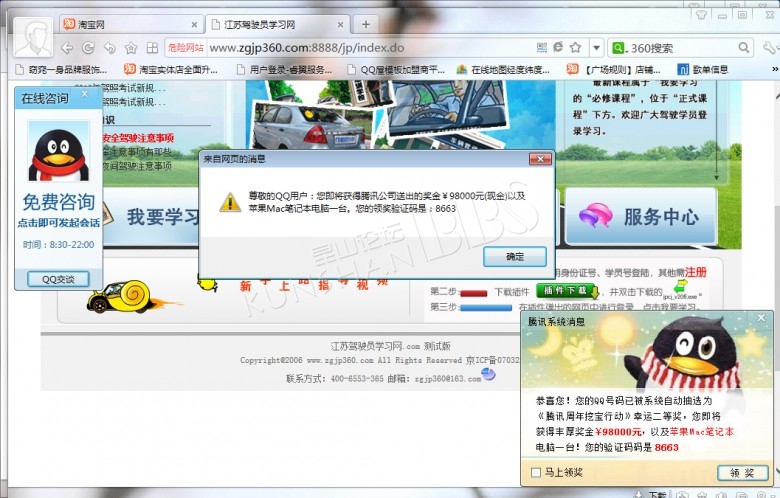Click the QQ交谈 button
The height and width of the screenshot is (498, 780).
pyautogui.click(x=58, y=279)
